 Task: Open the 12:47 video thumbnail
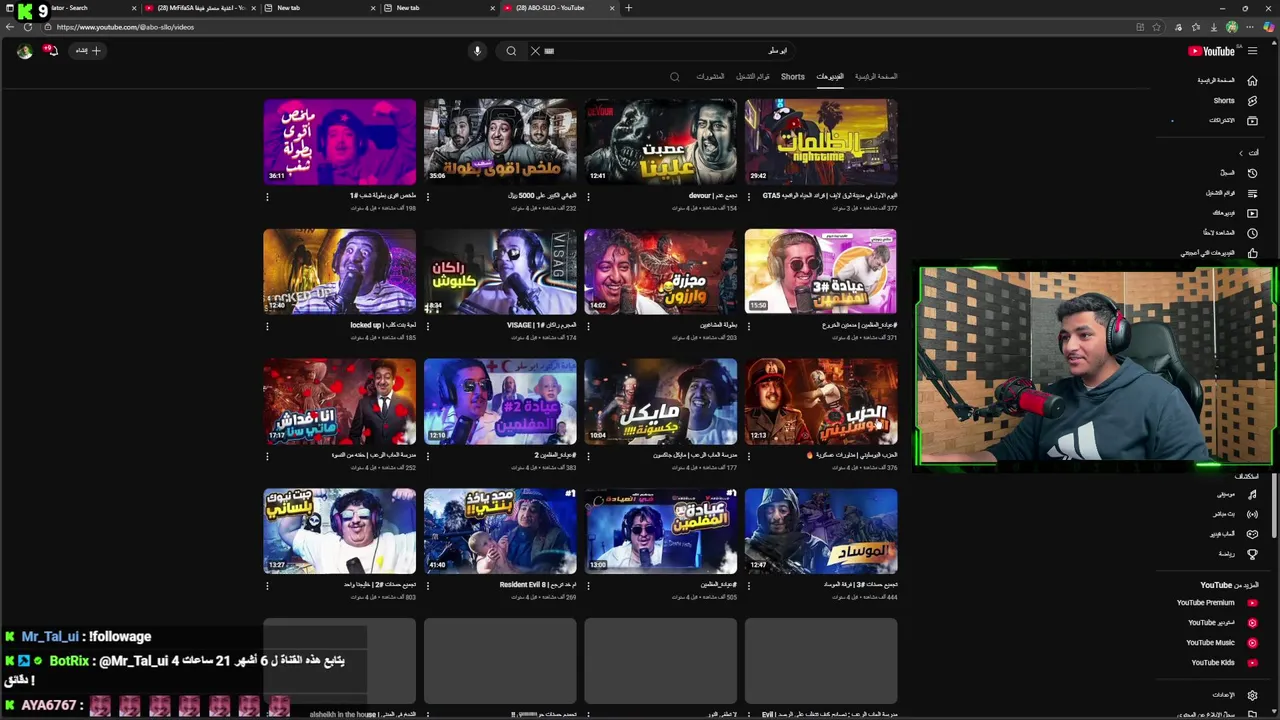pyautogui.click(x=821, y=532)
